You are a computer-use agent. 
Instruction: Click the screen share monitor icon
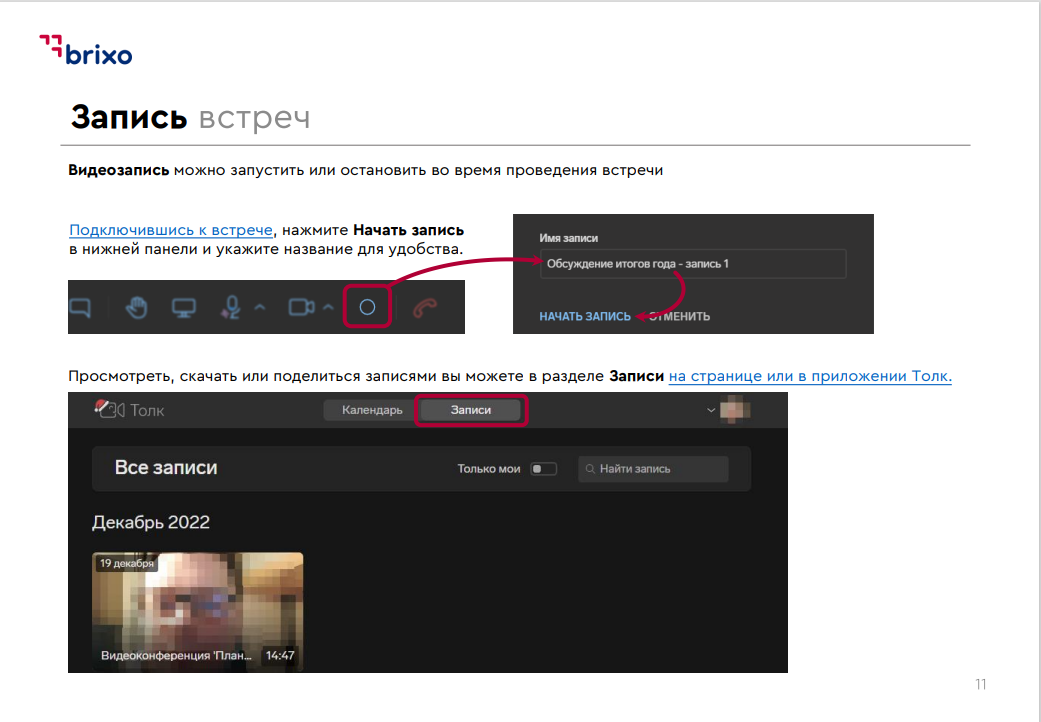point(182,308)
